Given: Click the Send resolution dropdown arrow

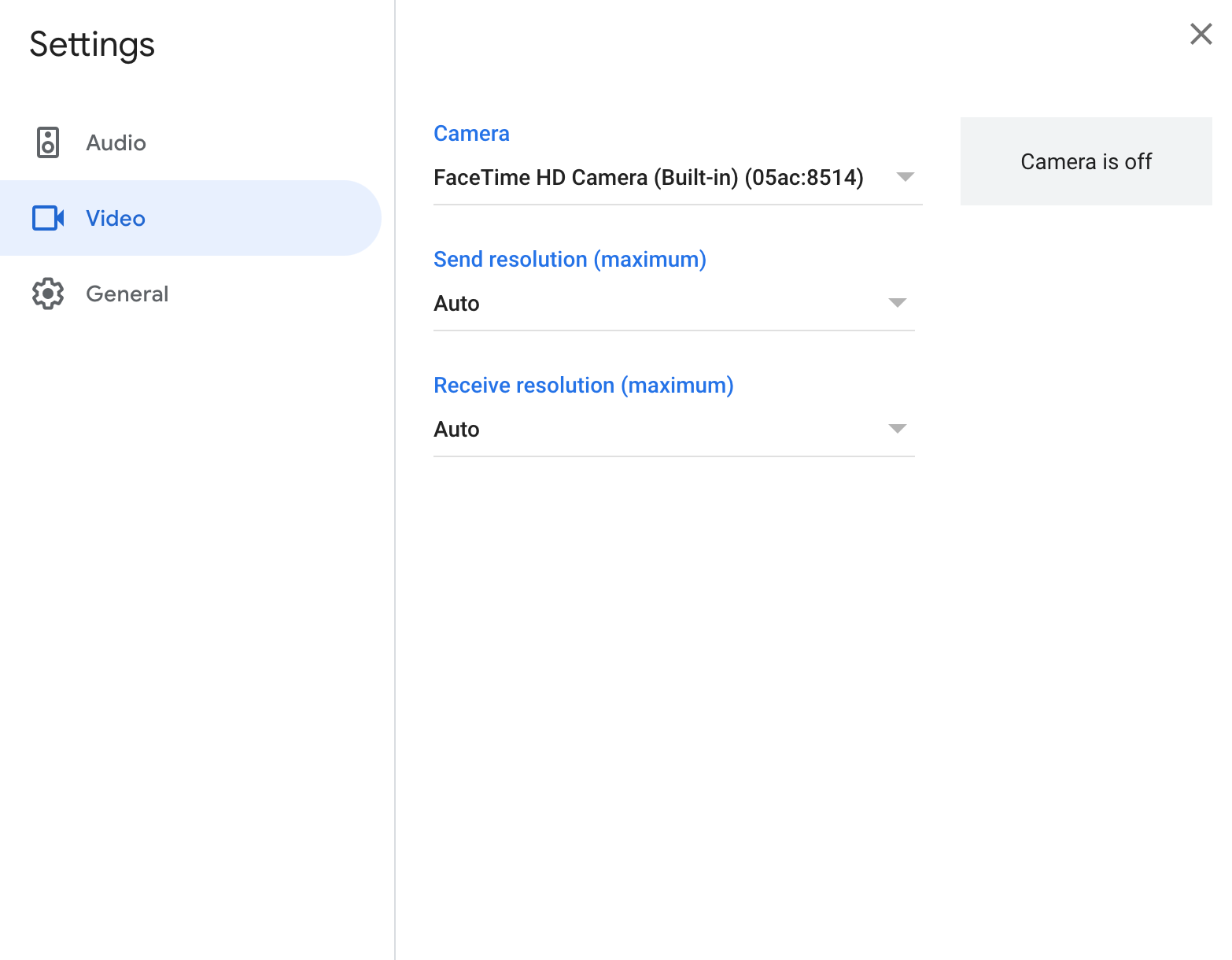Looking at the screenshot, I should click(898, 303).
